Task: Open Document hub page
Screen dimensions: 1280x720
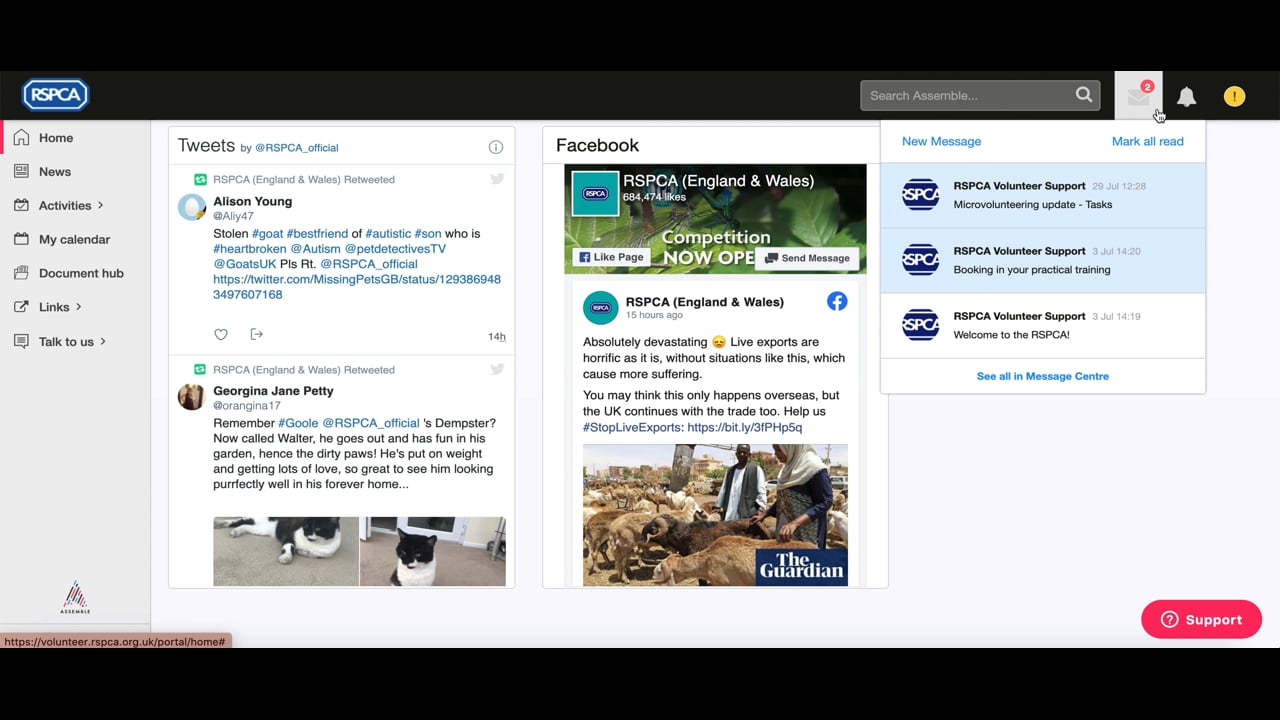Action: pos(81,273)
